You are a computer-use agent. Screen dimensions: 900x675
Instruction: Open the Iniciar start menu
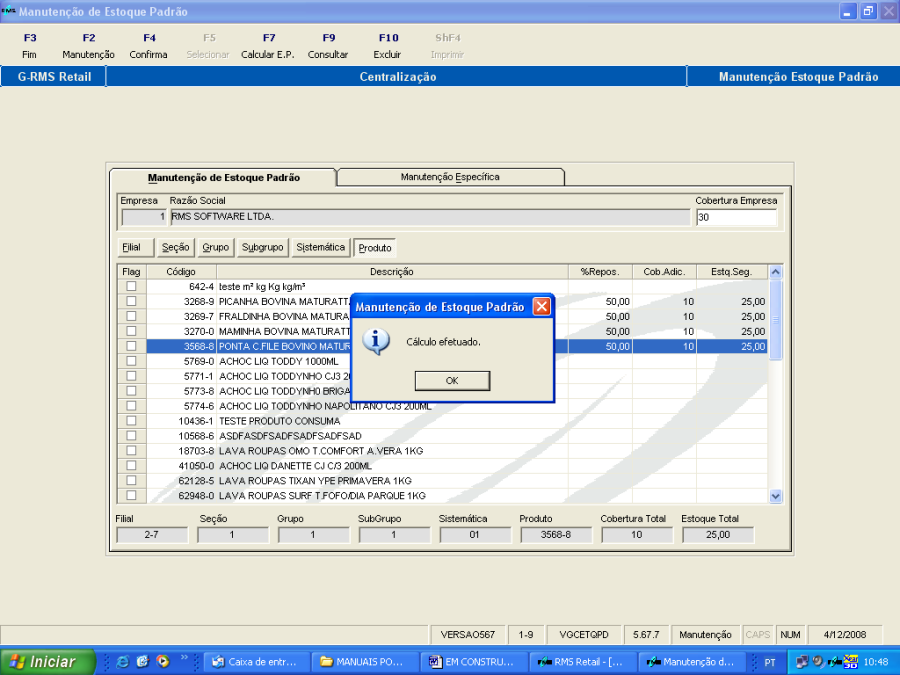click(x=47, y=662)
